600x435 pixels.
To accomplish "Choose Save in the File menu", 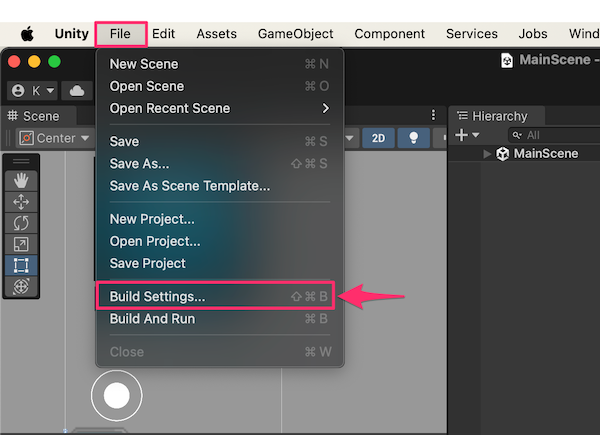I will point(220,142).
